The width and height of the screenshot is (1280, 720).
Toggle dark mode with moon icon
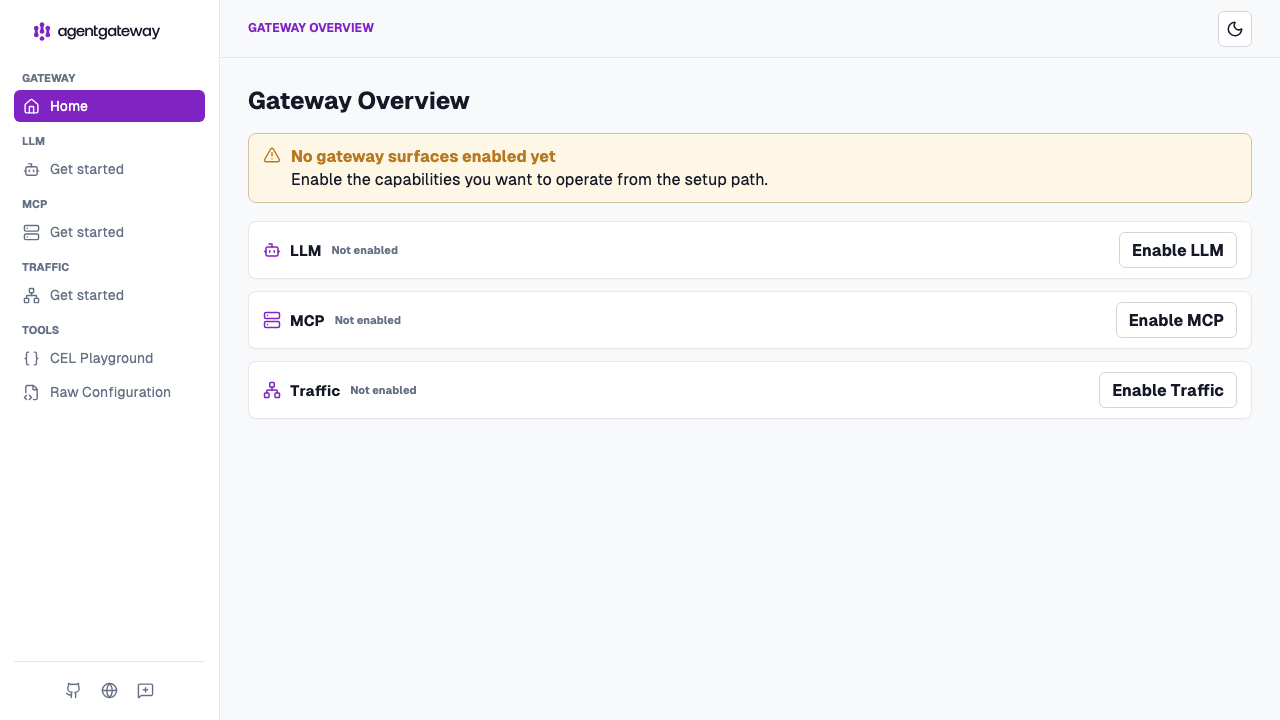pyautogui.click(x=1235, y=29)
